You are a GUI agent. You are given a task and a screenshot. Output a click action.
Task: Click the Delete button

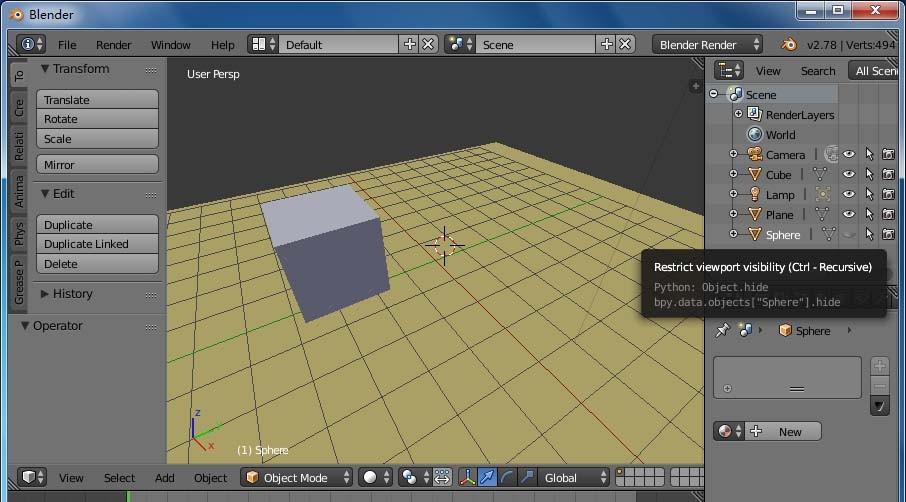click(x=97, y=264)
